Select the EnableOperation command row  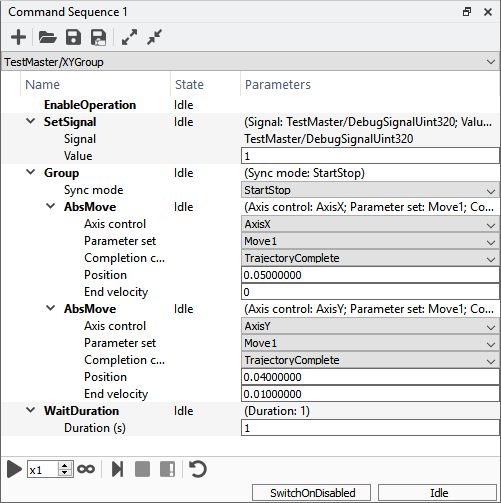(x=250, y=105)
